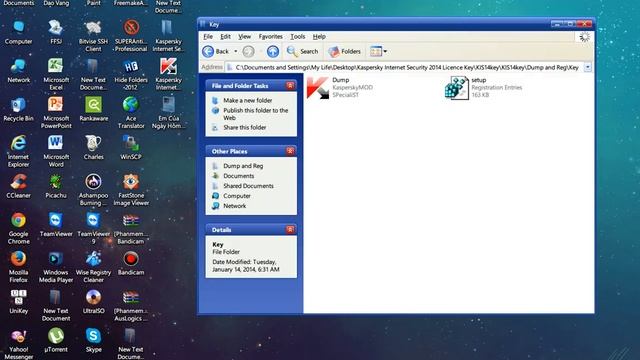
Task: Select the Internet Explorer desktop icon
Action: point(18,151)
